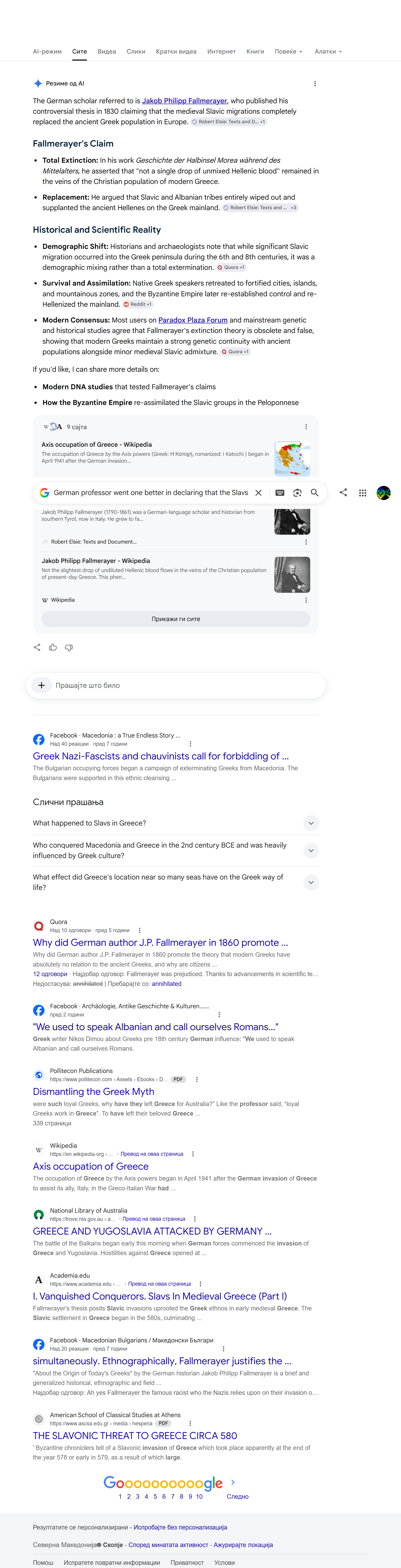
Task: Click the plus icon in the ask box
Action: pos(42,685)
